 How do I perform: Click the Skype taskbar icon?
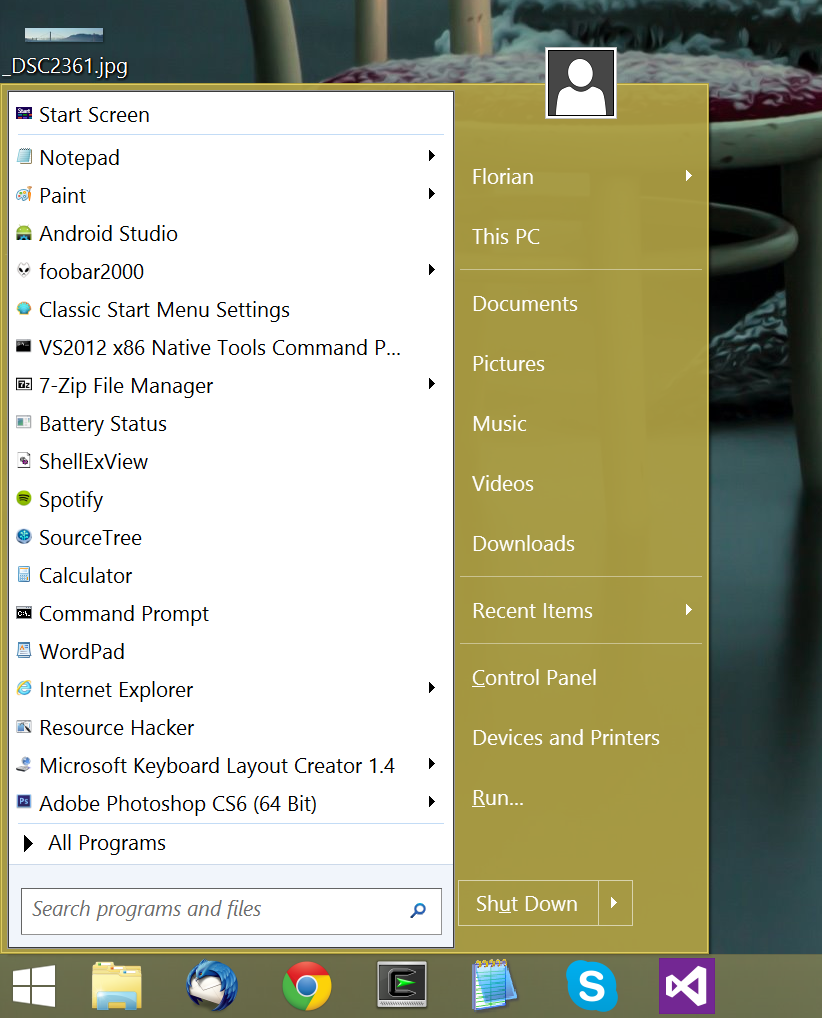[591, 986]
